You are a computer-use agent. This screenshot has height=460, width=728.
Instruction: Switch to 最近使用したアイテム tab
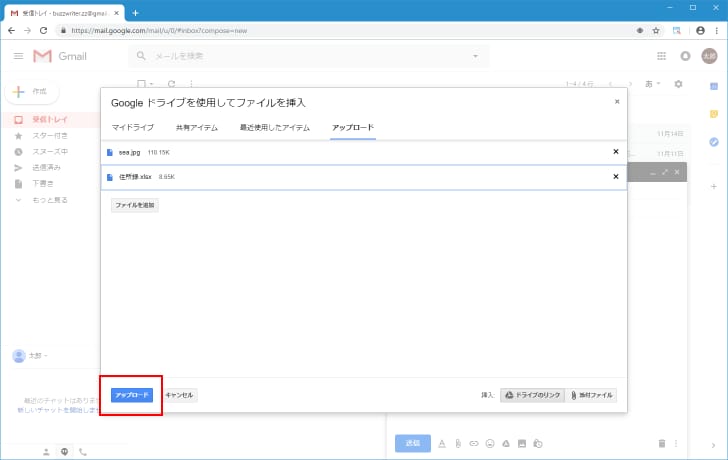click(x=274, y=127)
